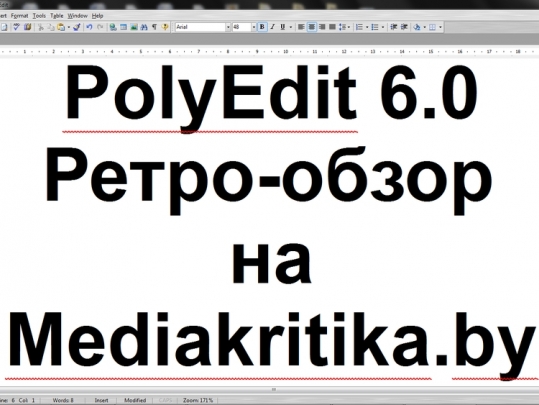Cut selection with scissors icon
Viewport: 539px width, 405px height.
pos(41,27)
